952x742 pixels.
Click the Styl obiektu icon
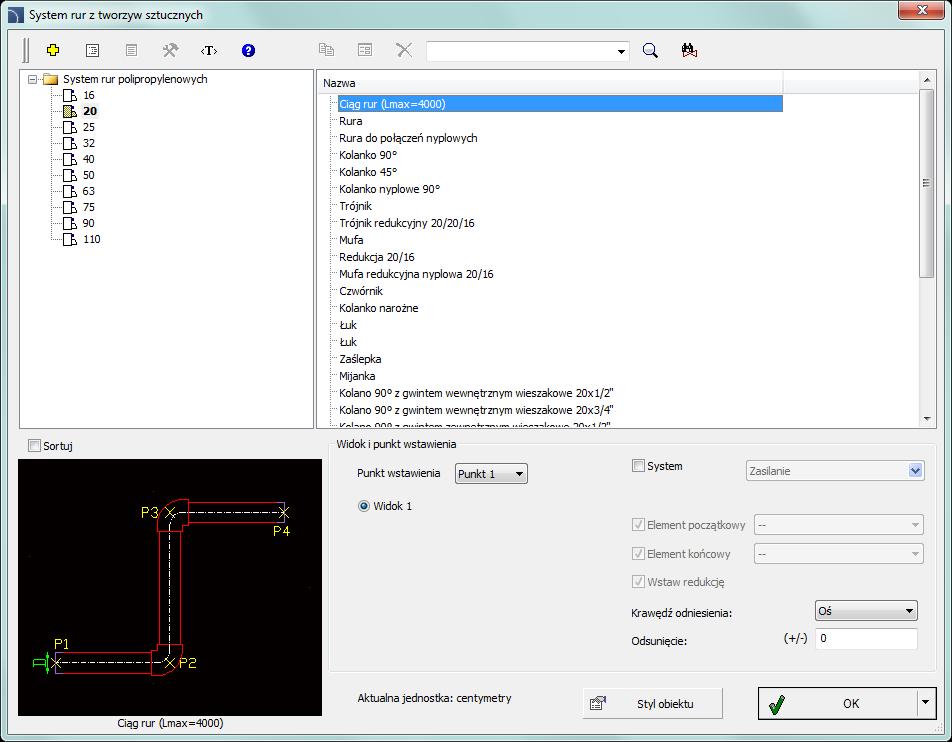point(598,703)
